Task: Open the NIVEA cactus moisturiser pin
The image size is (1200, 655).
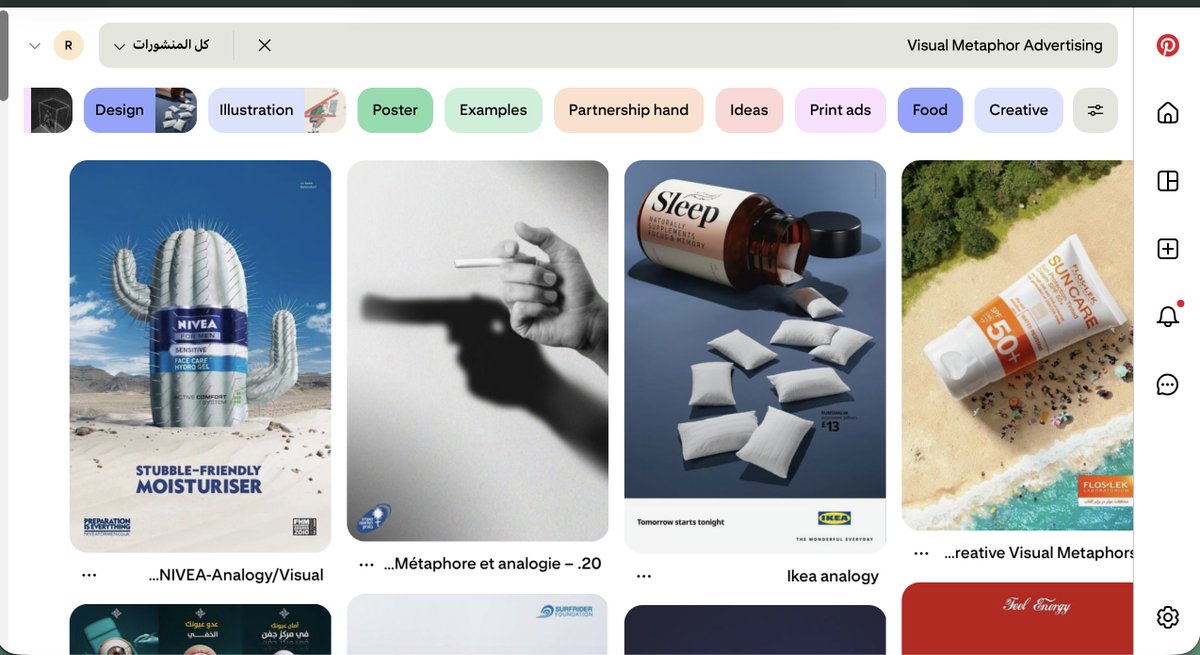Action: 200,356
